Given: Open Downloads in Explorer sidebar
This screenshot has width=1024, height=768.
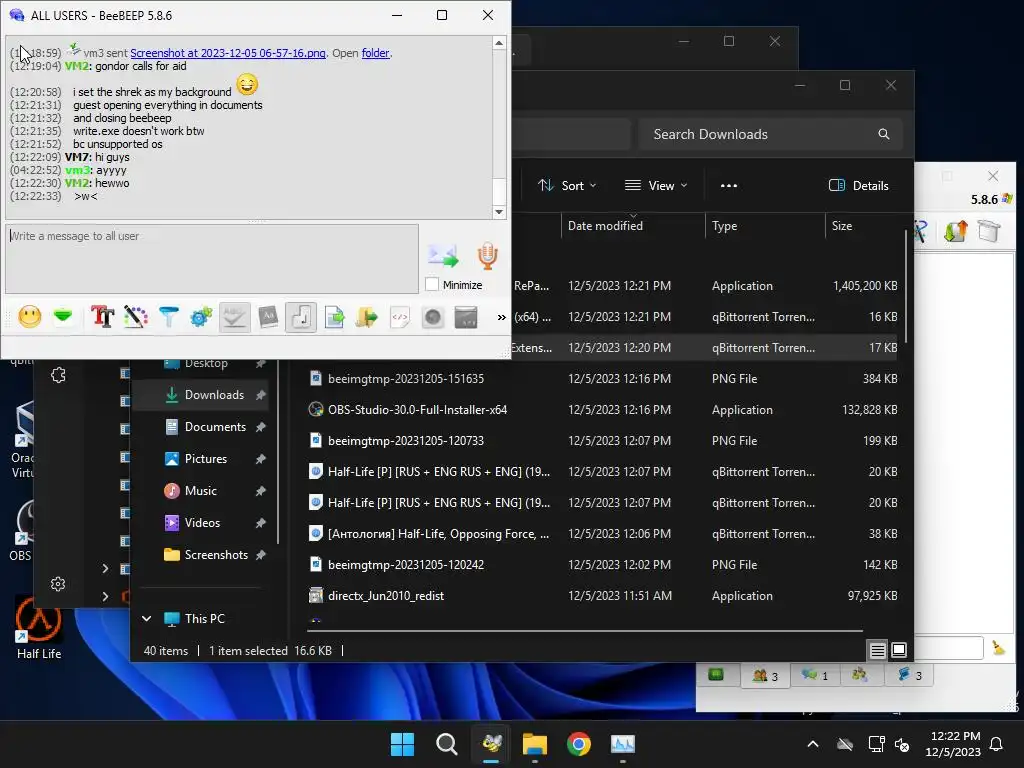Looking at the screenshot, I should (202, 394).
